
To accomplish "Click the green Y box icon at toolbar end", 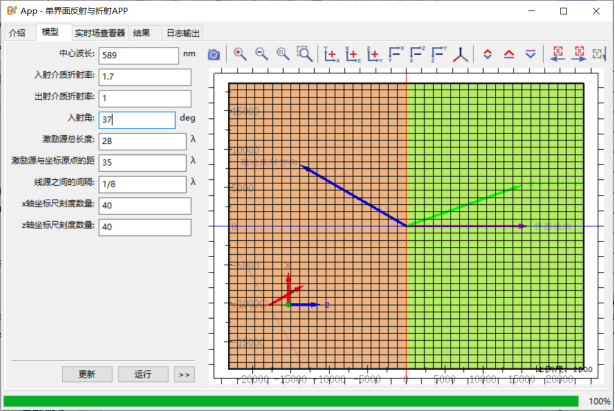I will pyautogui.click(x=599, y=54).
